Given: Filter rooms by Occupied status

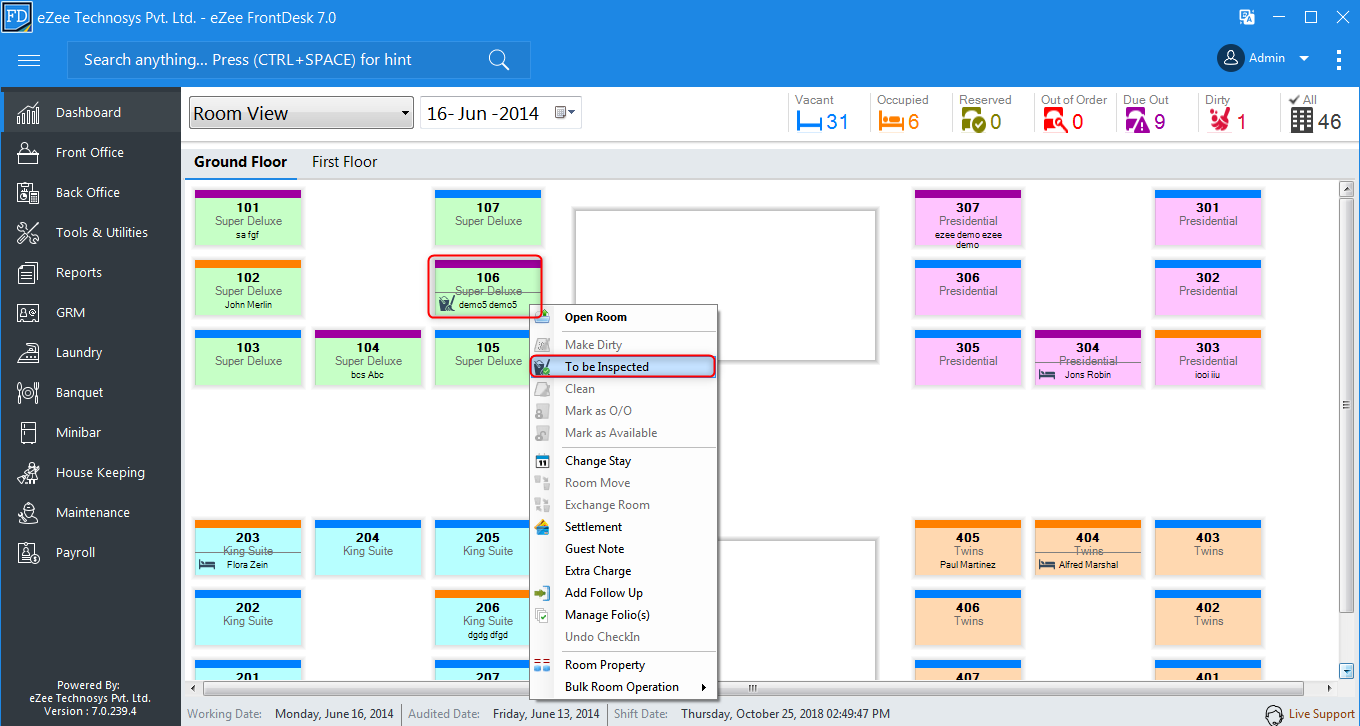Looking at the screenshot, I should coord(903,114).
